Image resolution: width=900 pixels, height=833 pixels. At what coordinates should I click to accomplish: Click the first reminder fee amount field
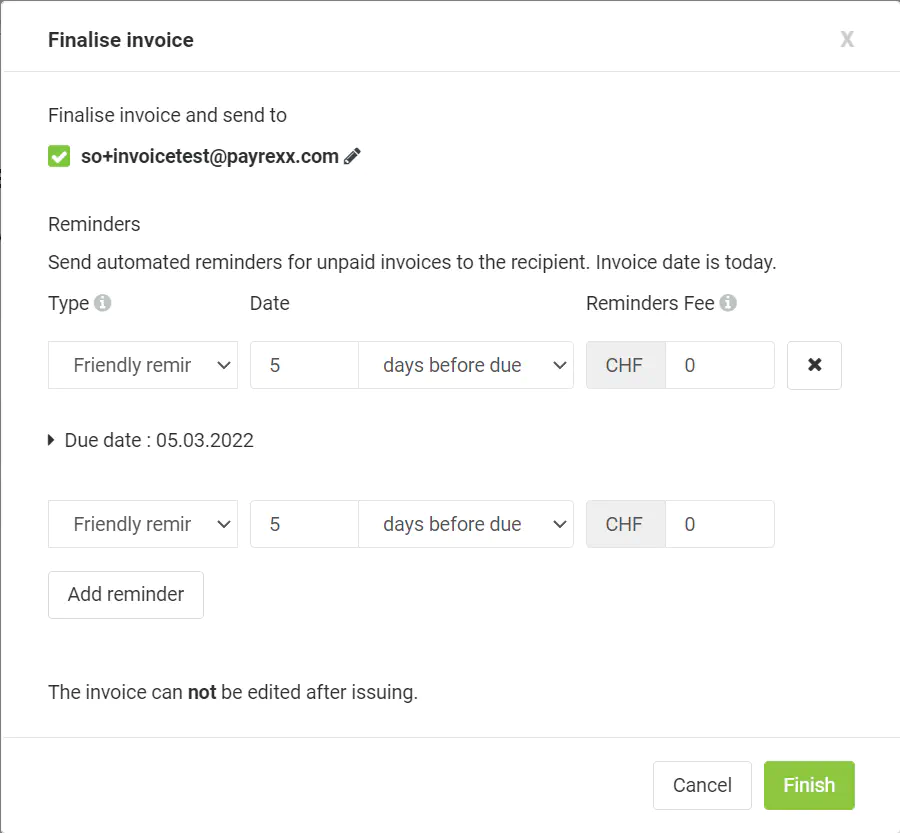(x=720, y=365)
